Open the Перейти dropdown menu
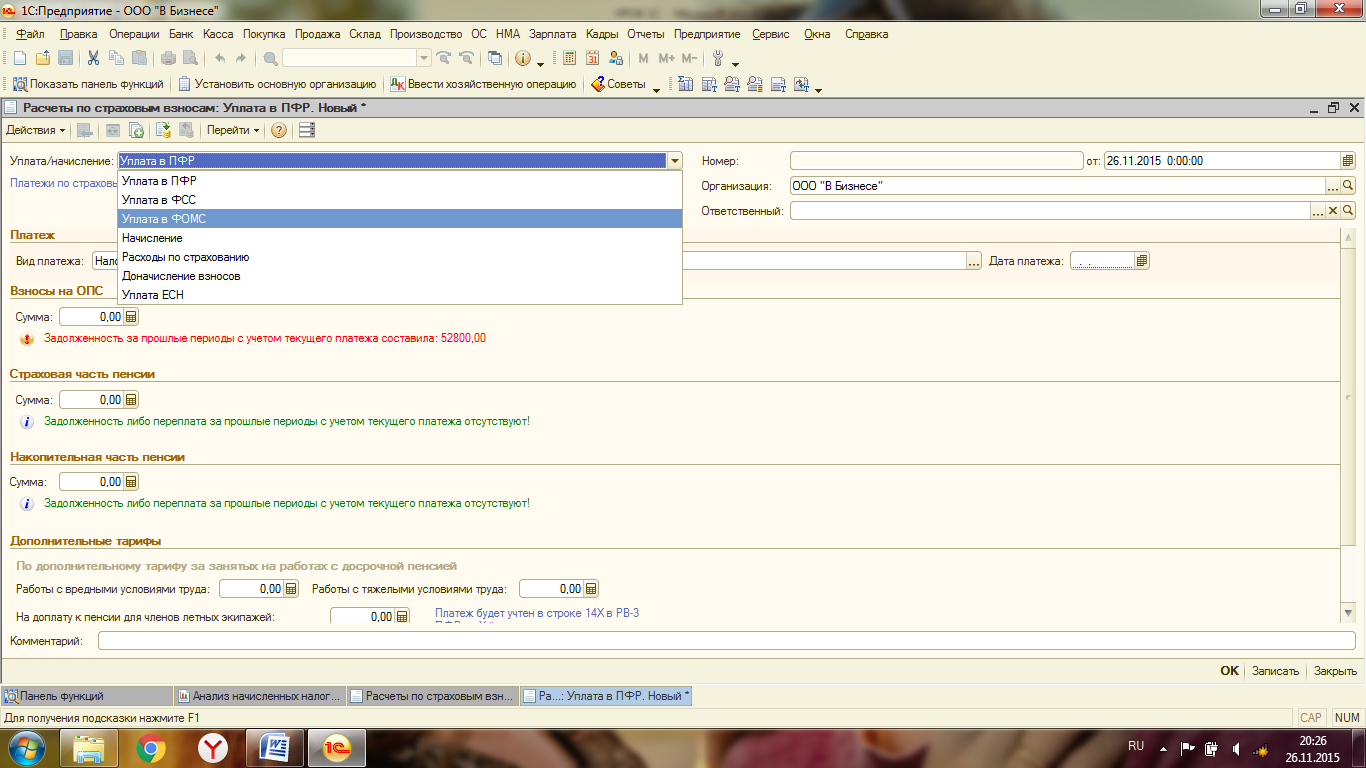The width and height of the screenshot is (1366, 768). tap(233, 130)
